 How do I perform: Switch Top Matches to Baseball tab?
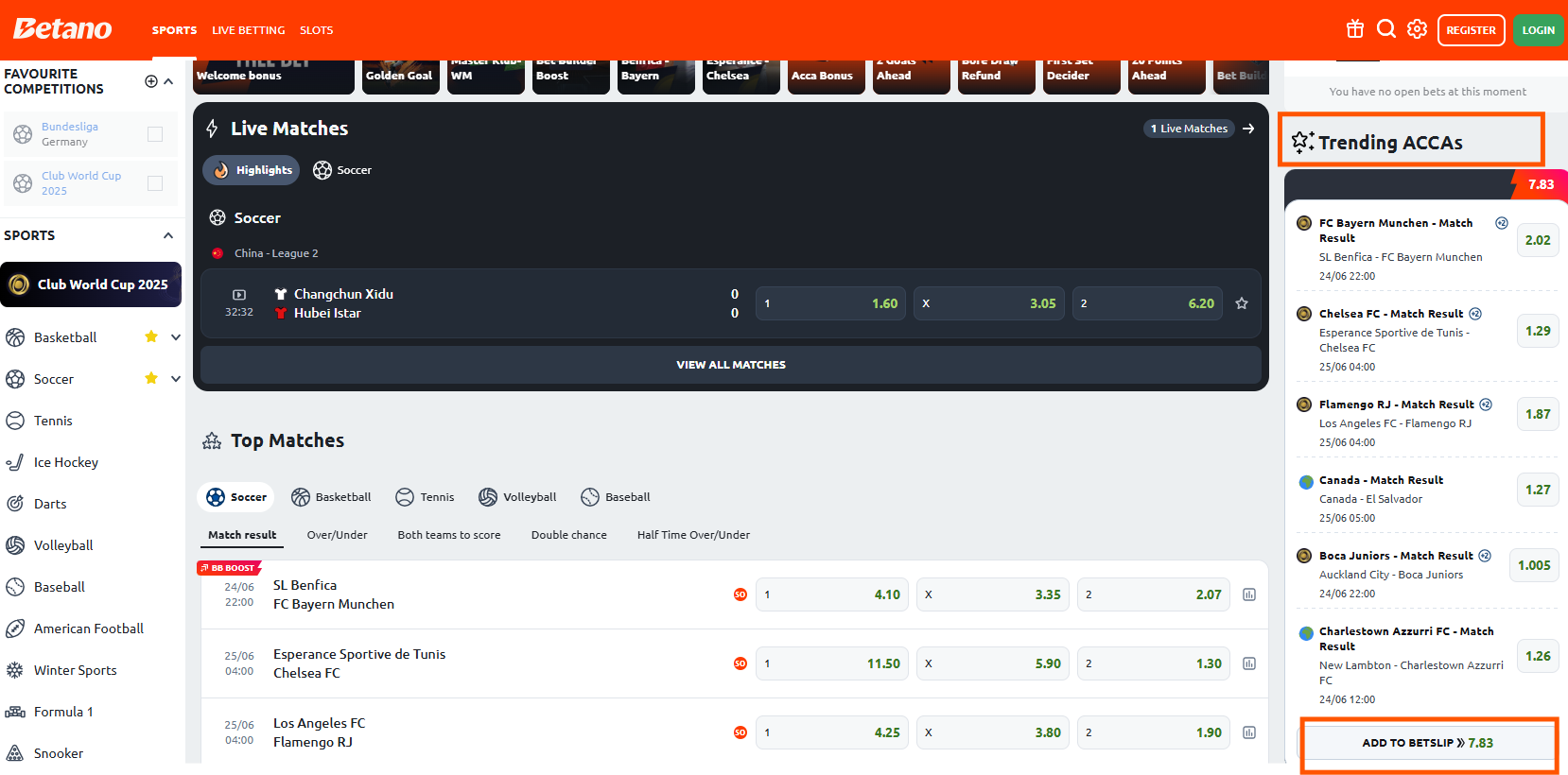[616, 497]
